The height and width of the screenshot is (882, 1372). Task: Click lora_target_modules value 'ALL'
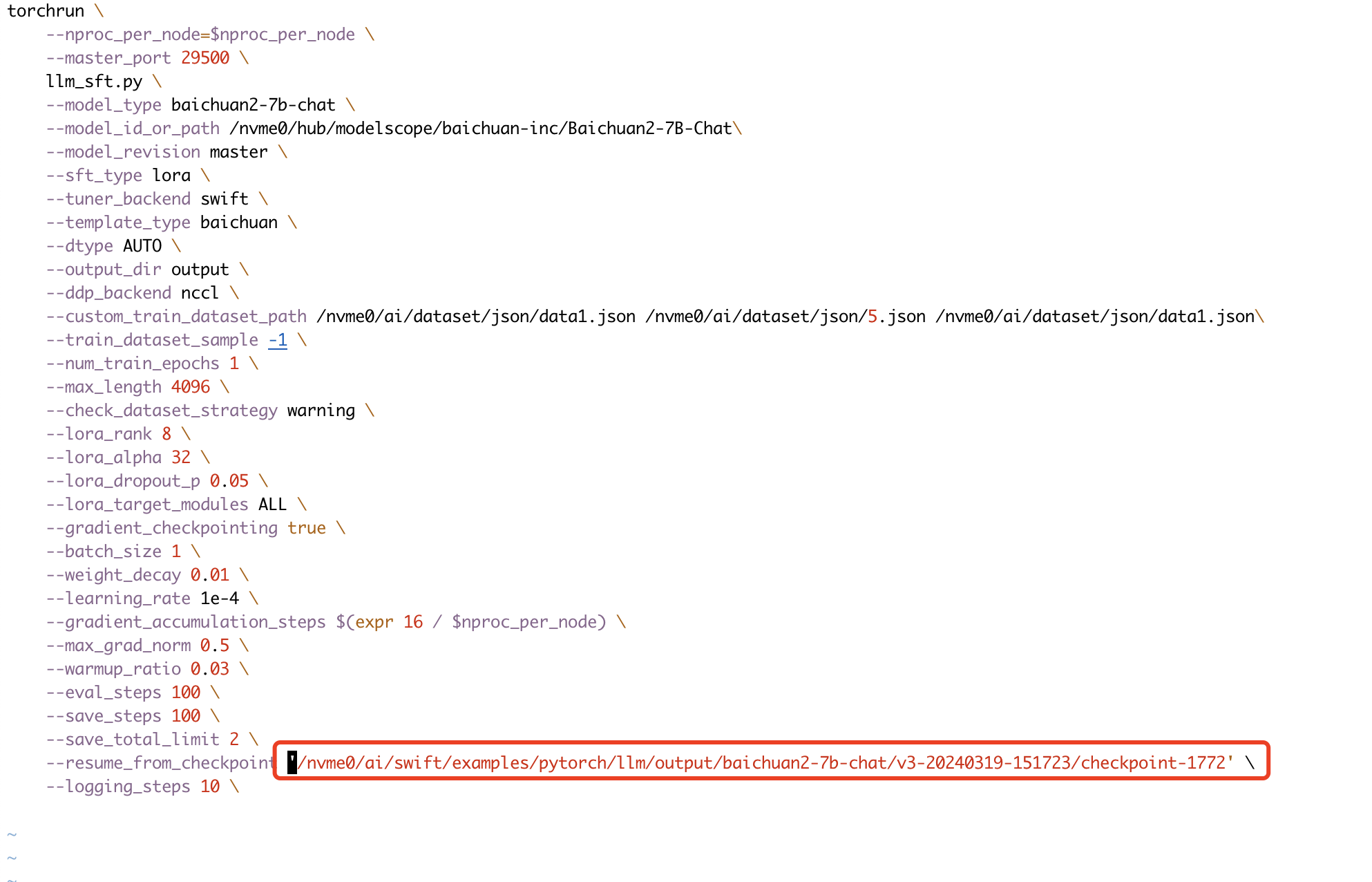pos(273,505)
